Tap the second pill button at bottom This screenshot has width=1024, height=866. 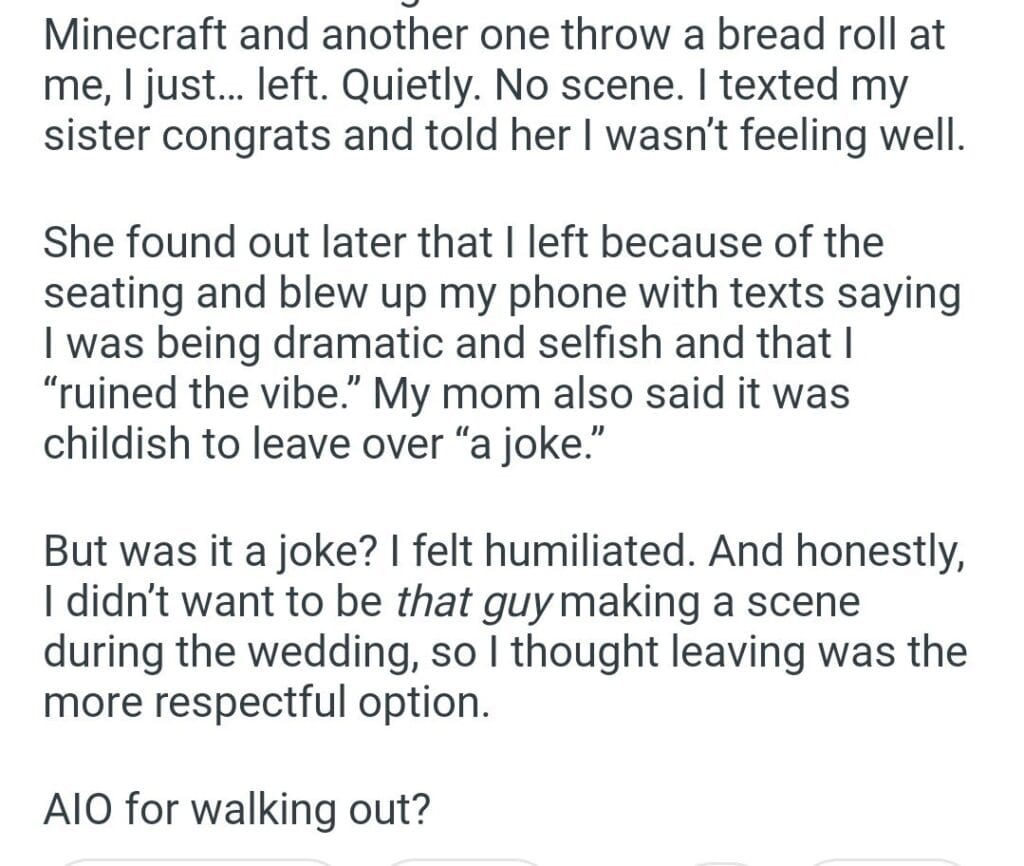(462, 860)
